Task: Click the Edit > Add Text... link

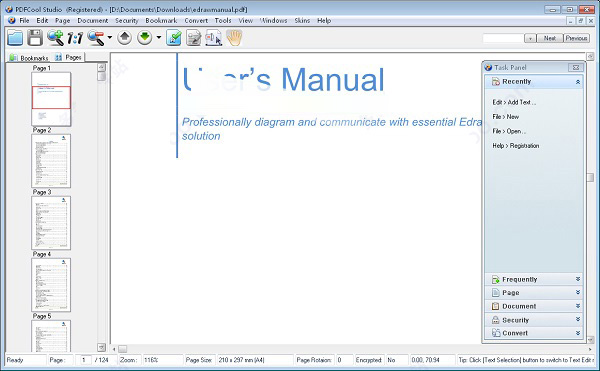Action: [514, 102]
